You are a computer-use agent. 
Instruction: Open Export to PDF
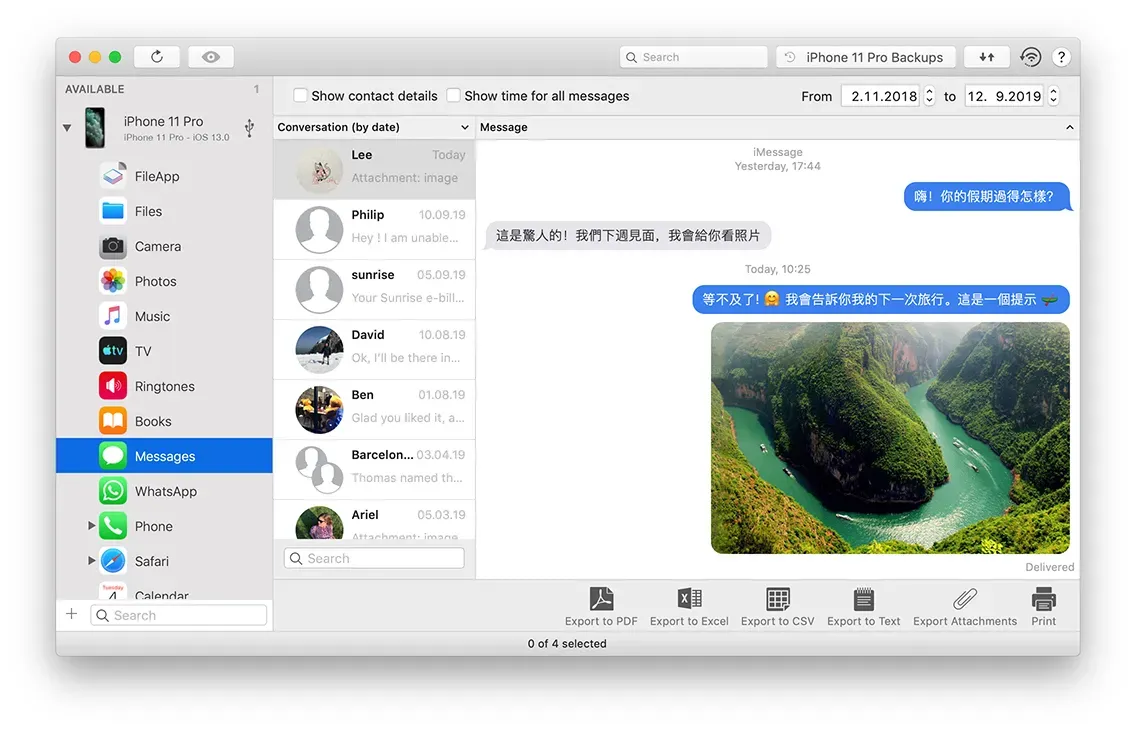[x=601, y=605]
